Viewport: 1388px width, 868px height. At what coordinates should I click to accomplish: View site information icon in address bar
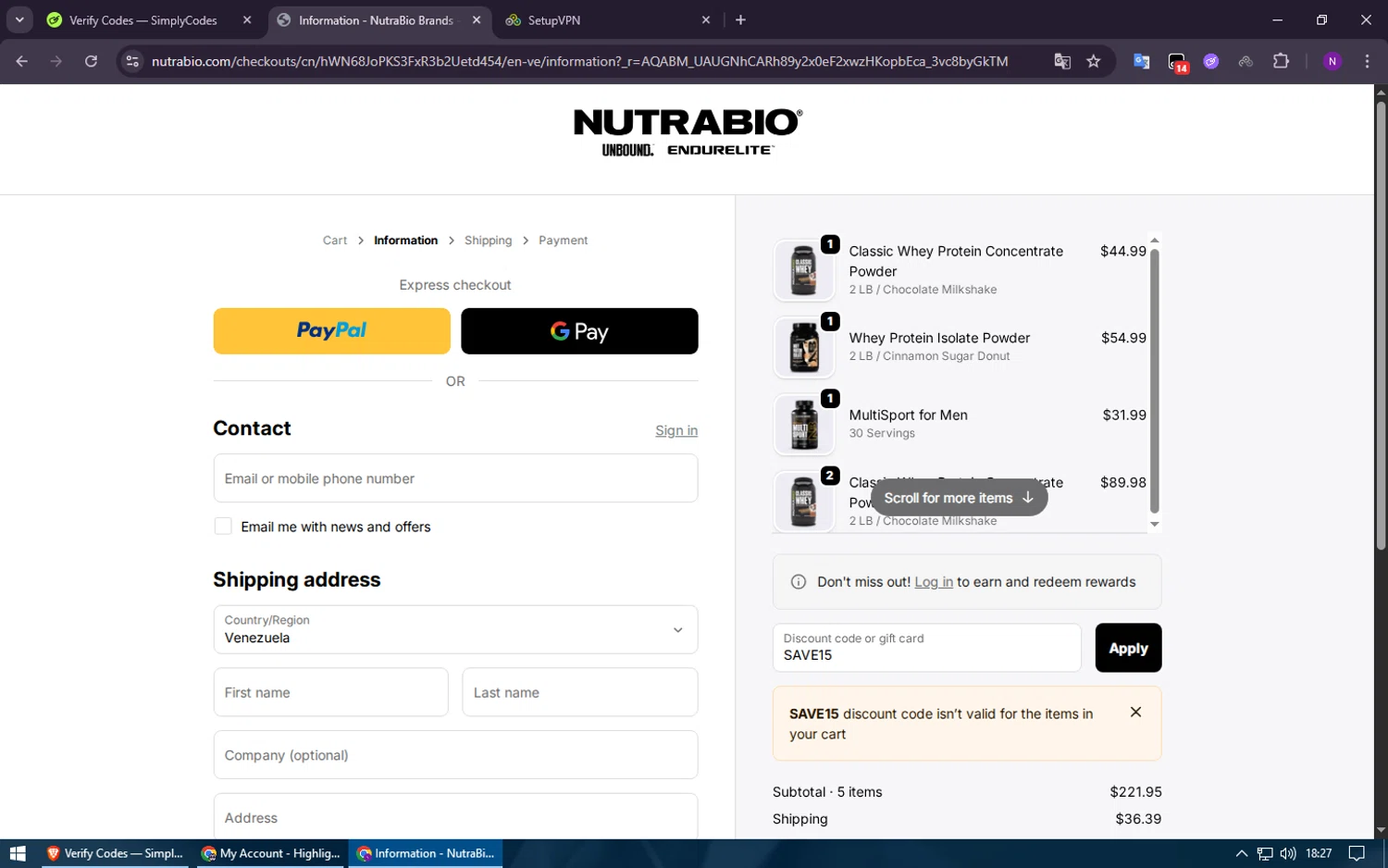tap(132, 61)
